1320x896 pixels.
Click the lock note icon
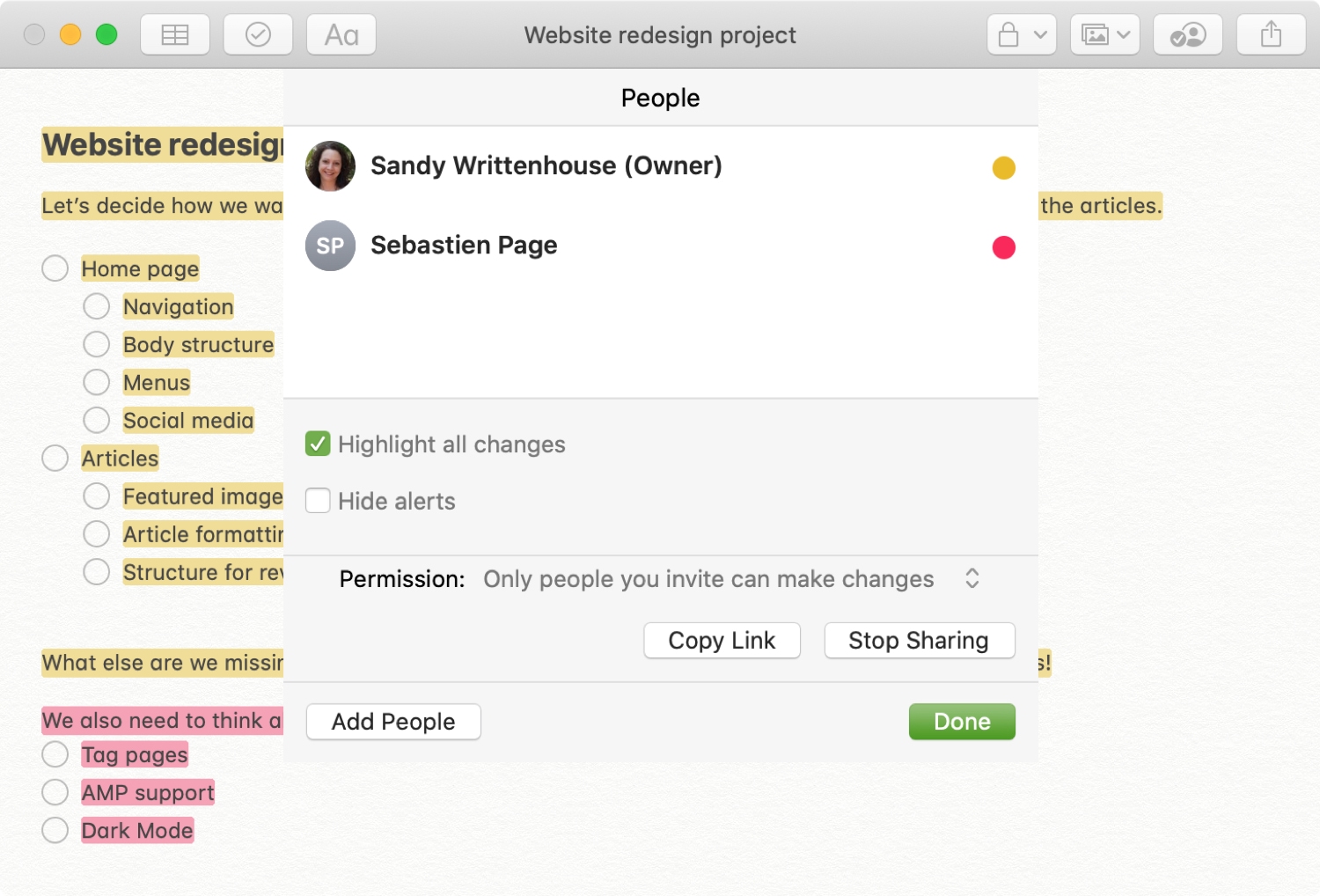(x=1008, y=35)
